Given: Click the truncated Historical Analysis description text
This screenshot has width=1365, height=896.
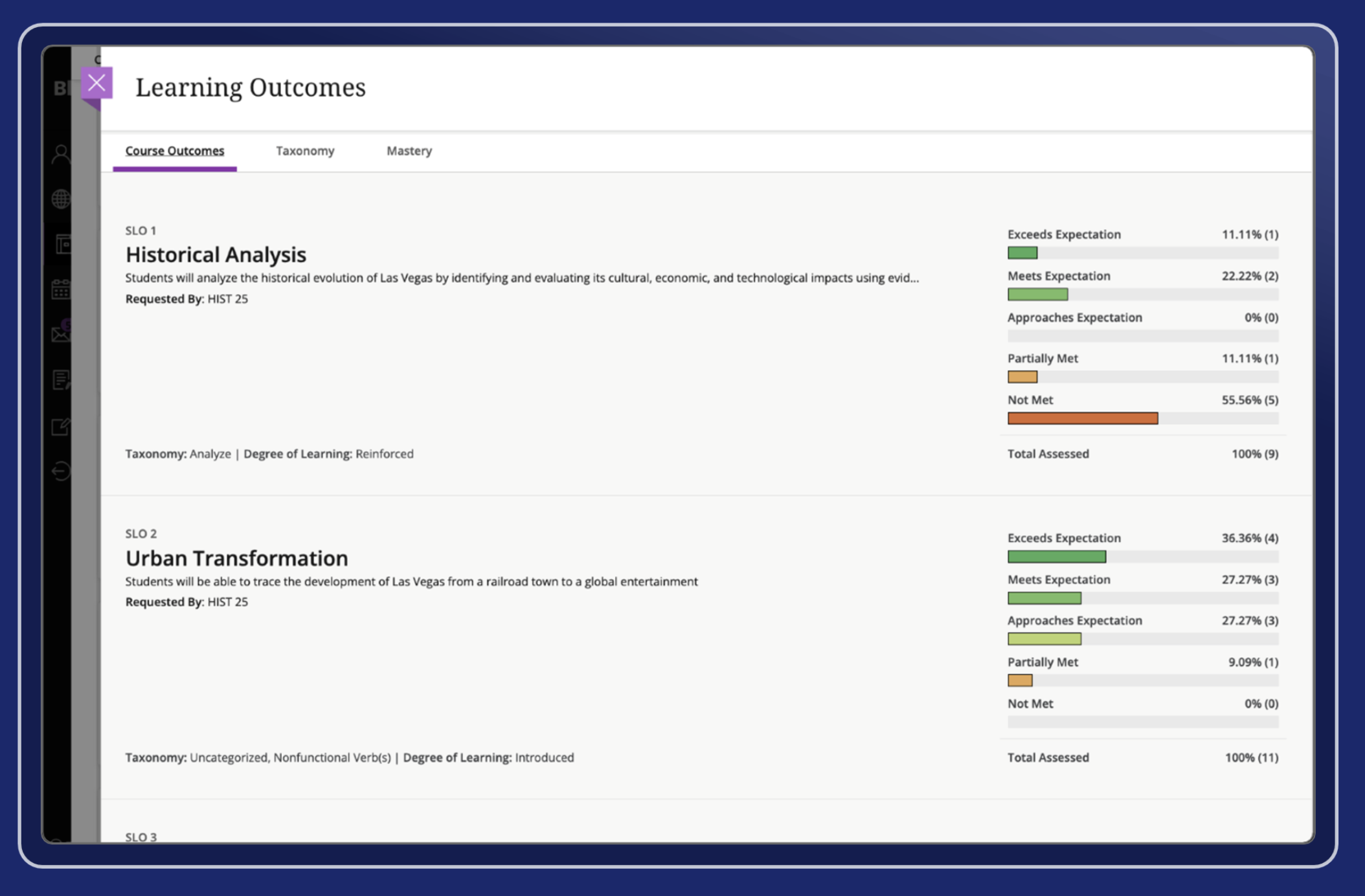Looking at the screenshot, I should pos(521,278).
